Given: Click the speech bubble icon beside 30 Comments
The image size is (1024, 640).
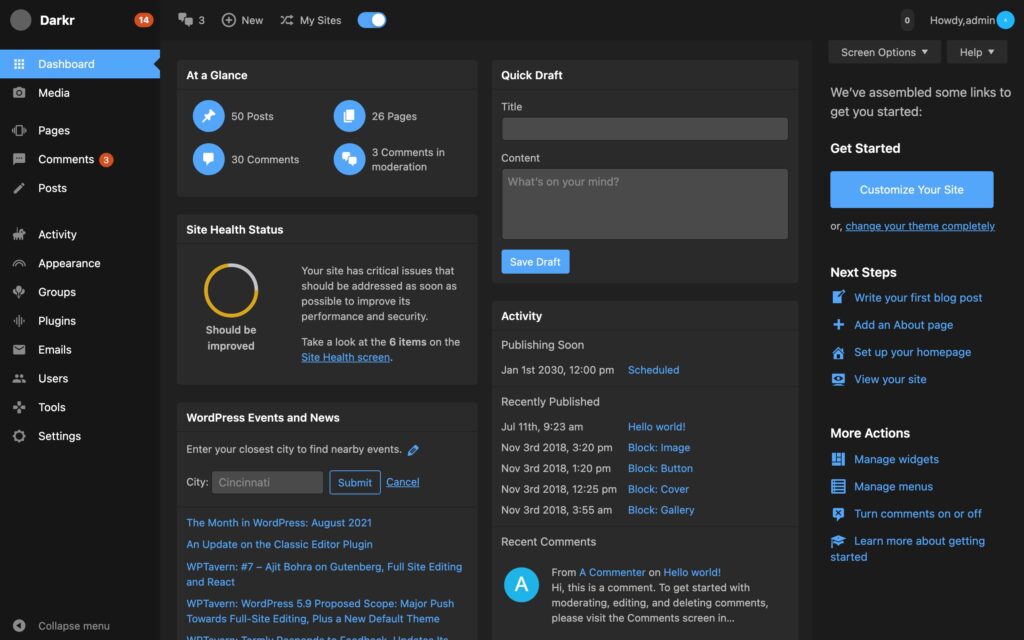Looking at the screenshot, I should click(209, 159).
